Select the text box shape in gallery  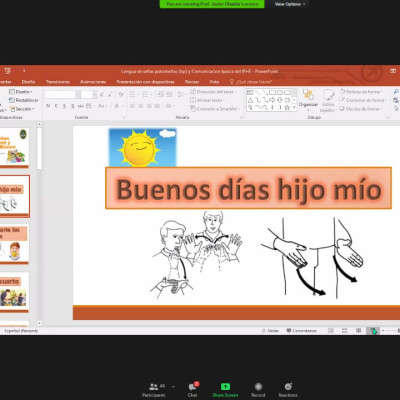[250, 93]
